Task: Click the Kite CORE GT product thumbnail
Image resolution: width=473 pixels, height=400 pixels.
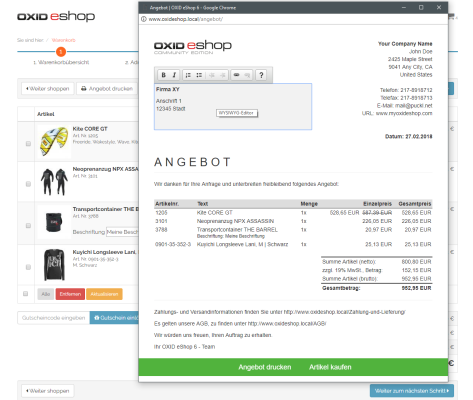Action: coord(54,141)
